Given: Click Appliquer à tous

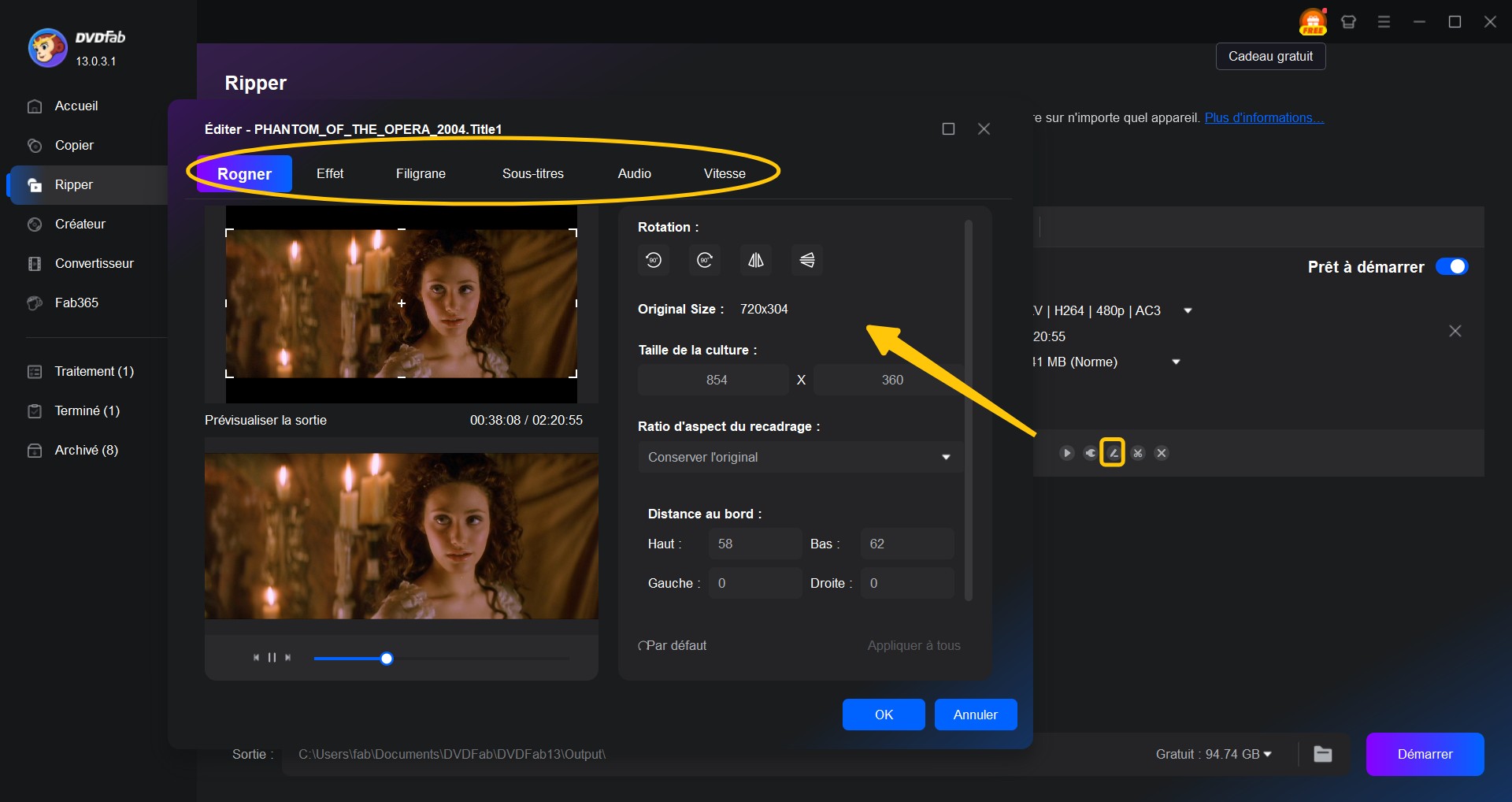Looking at the screenshot, I should tap(913, 645).
